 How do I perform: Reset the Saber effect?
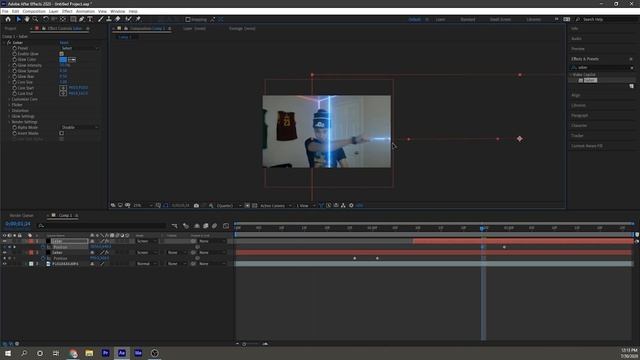point(64,42)
